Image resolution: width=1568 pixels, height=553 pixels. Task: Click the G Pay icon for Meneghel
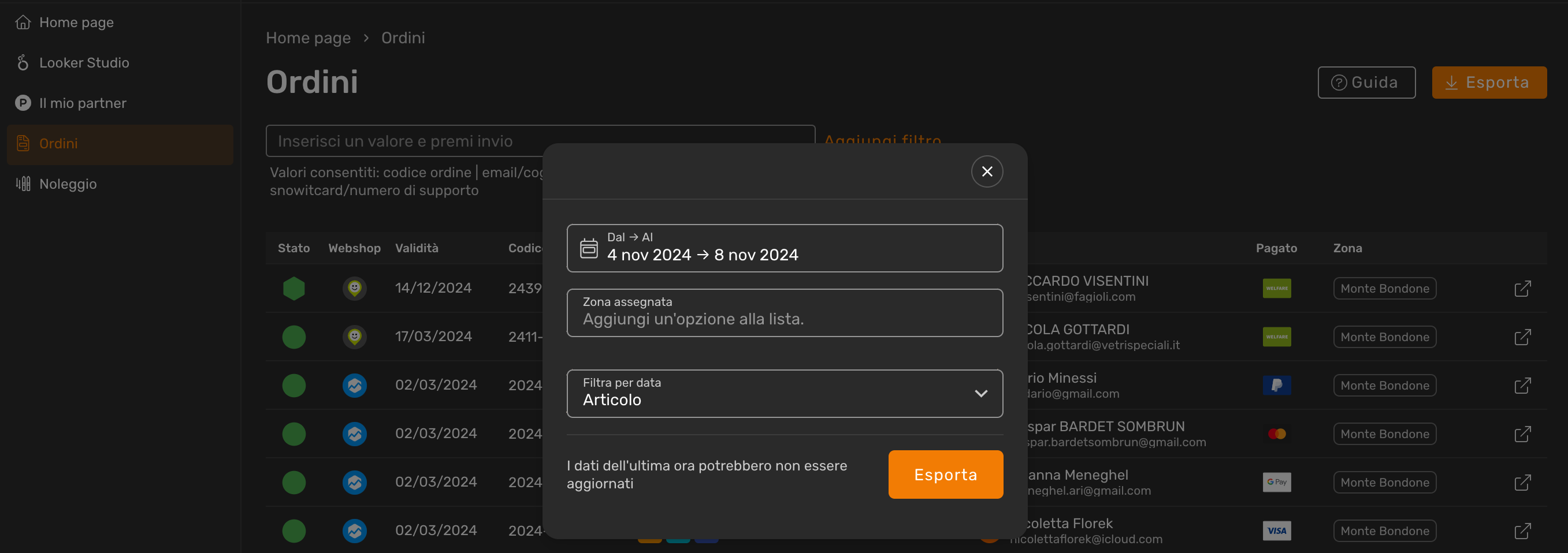click(x=1276, y=482)
